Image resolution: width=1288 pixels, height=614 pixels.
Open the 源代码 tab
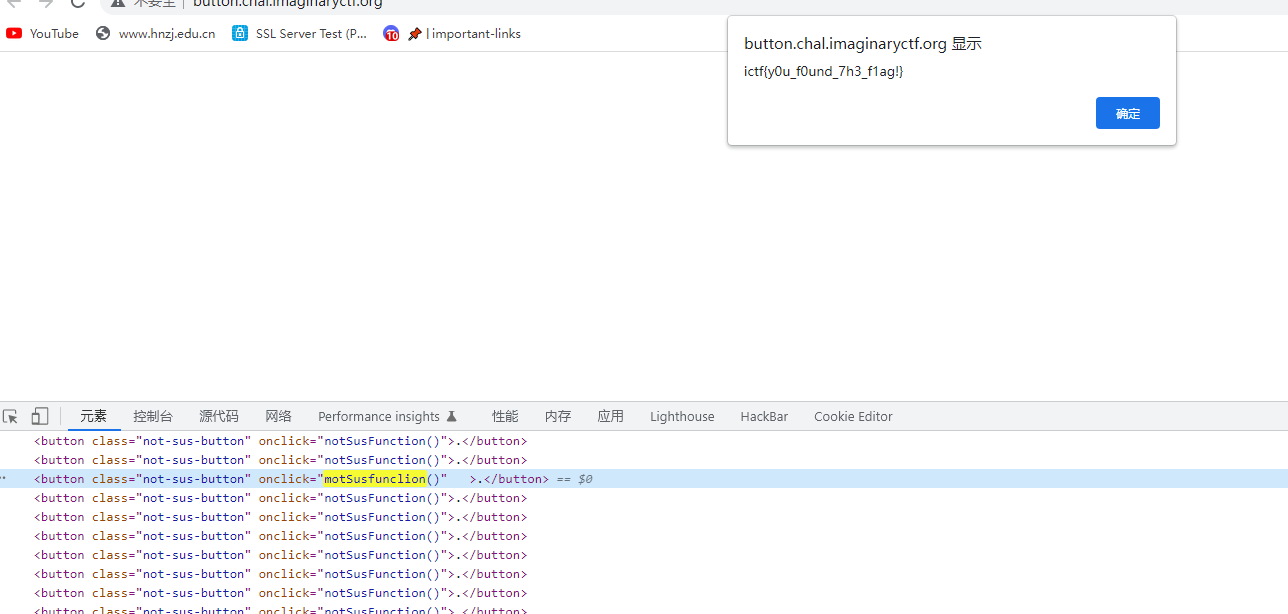point(219,416)
